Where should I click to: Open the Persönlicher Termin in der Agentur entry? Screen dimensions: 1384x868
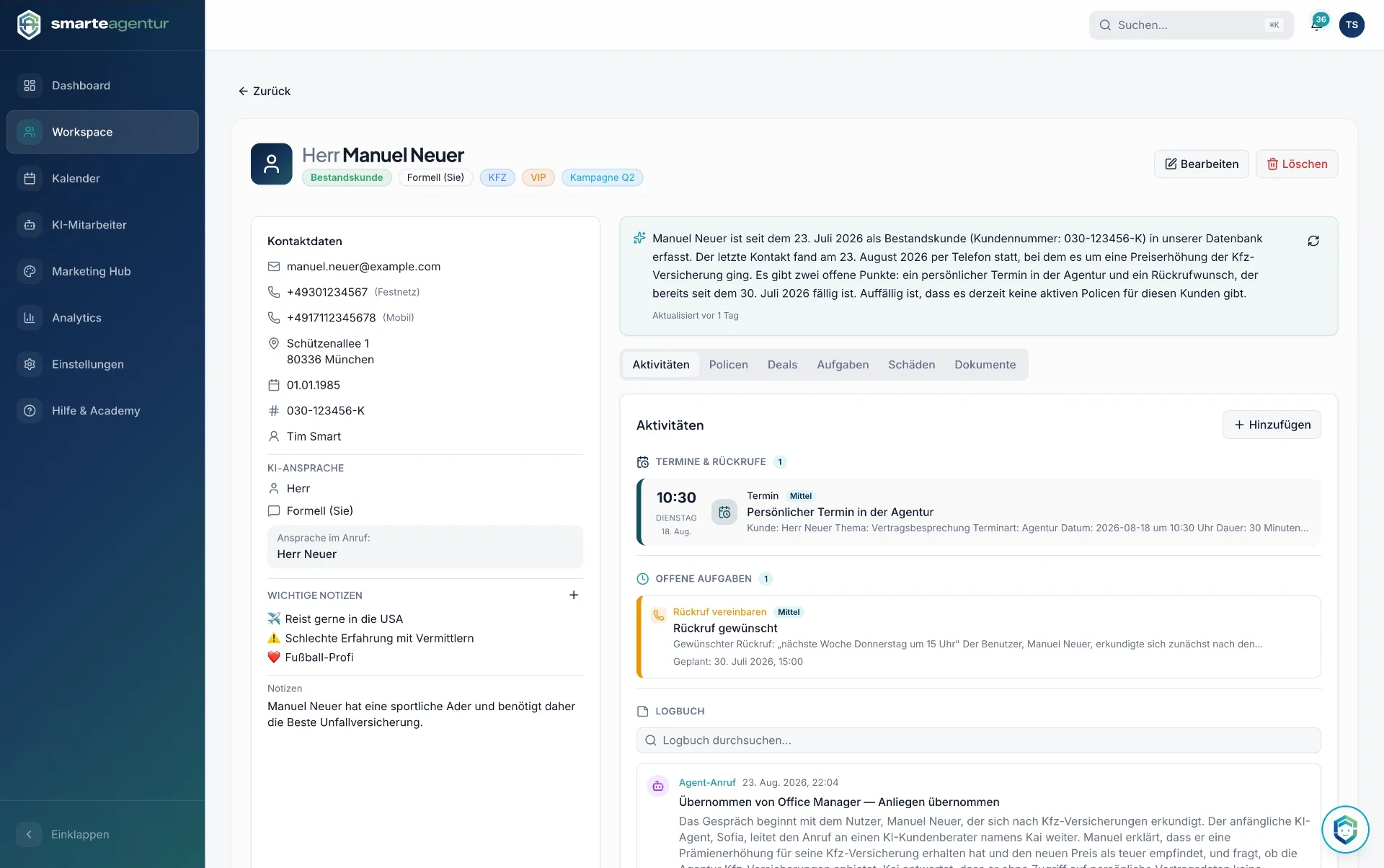point(980,513)
